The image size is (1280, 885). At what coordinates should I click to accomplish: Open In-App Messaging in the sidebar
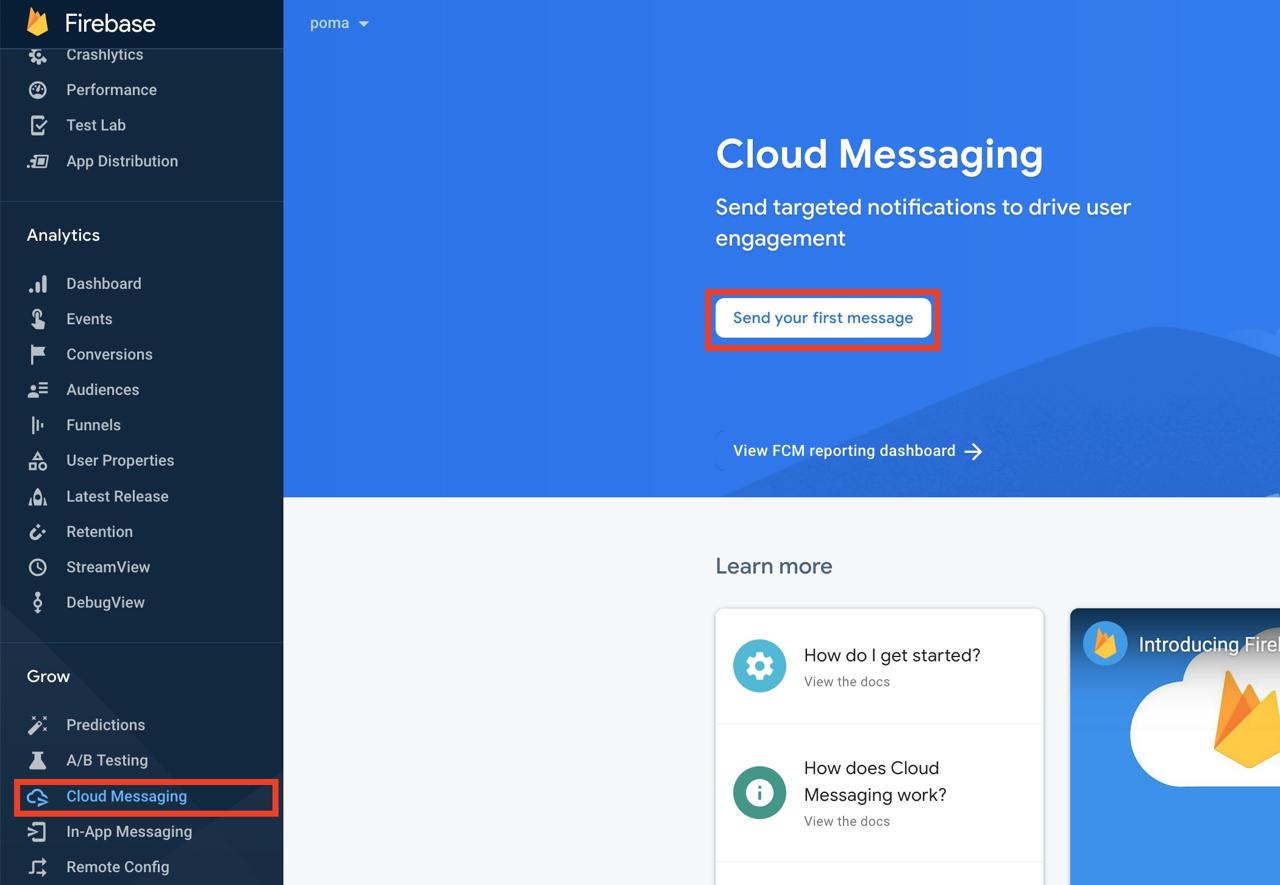point(129,832)
